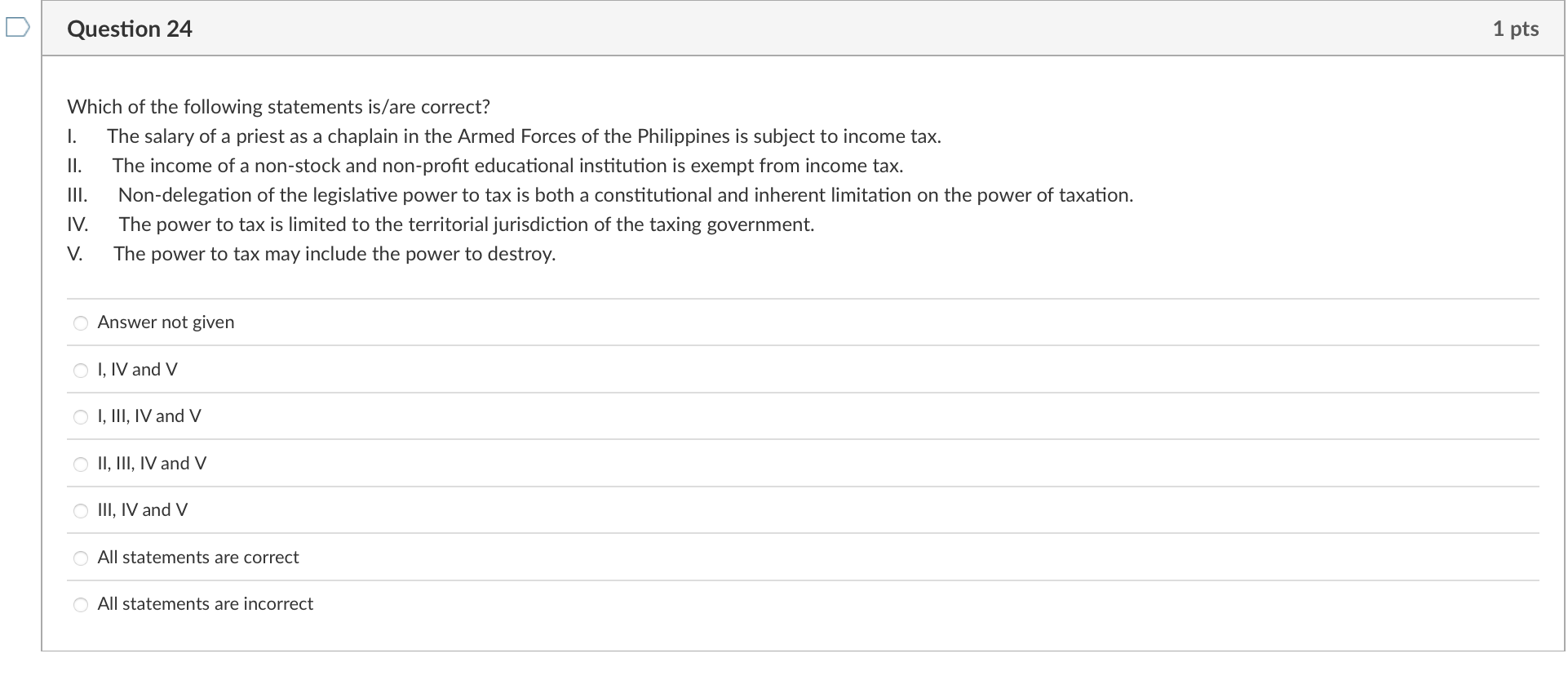Select the "III, IV and V" option
This screenshot has height=689, width=1568.
80,511
